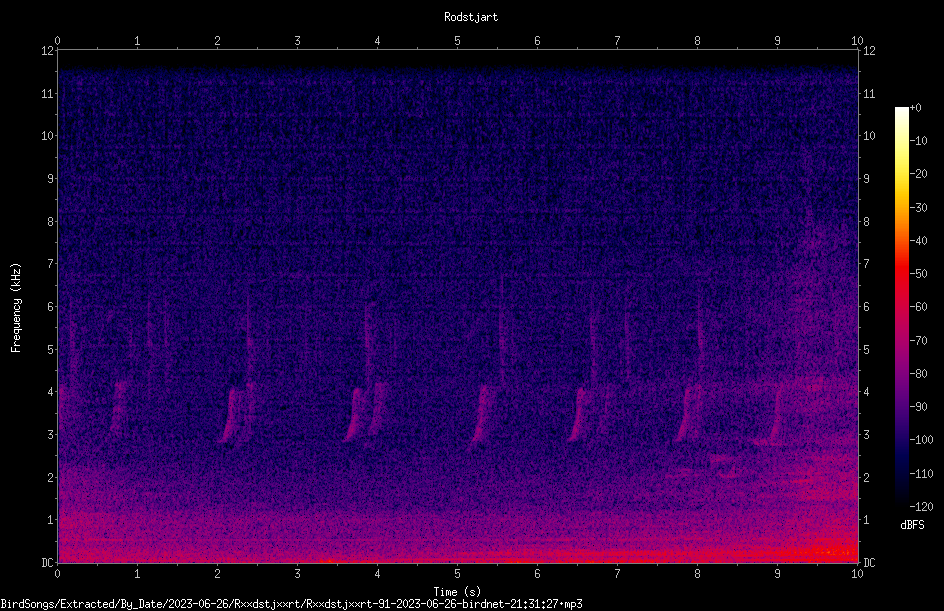Click the '7' tick on the left frequency axis
The image size is (944, 611).
[x=50, y=264]
